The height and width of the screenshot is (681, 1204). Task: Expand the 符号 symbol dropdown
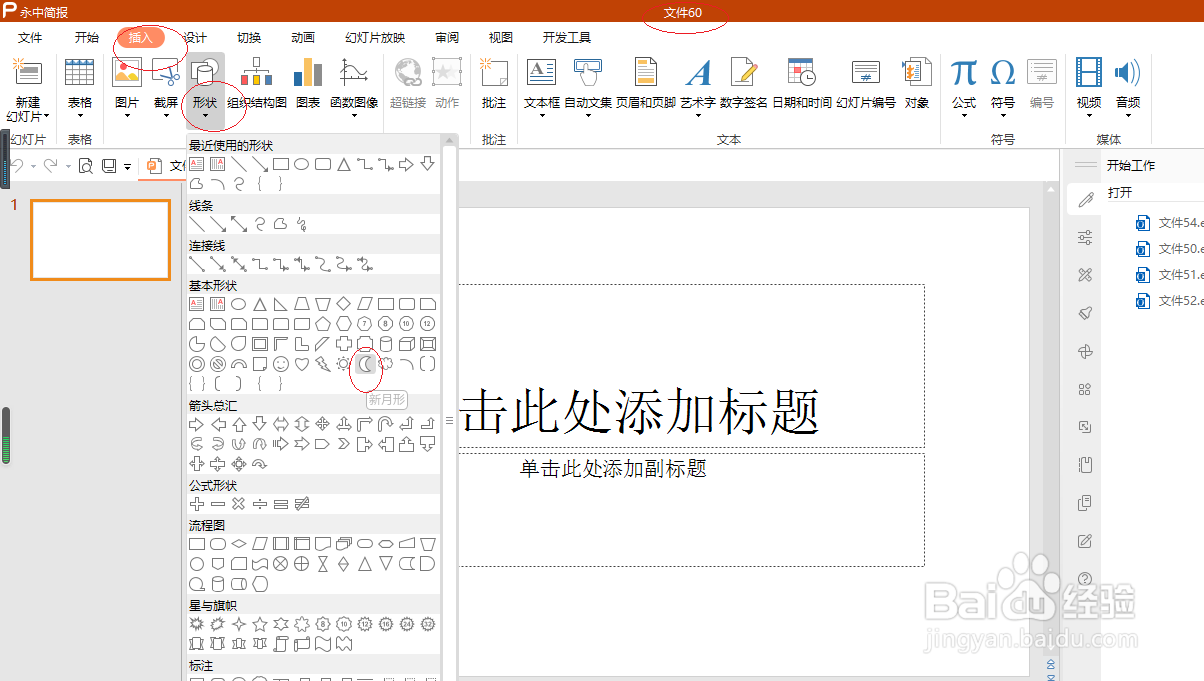[x=1003, y=117]
